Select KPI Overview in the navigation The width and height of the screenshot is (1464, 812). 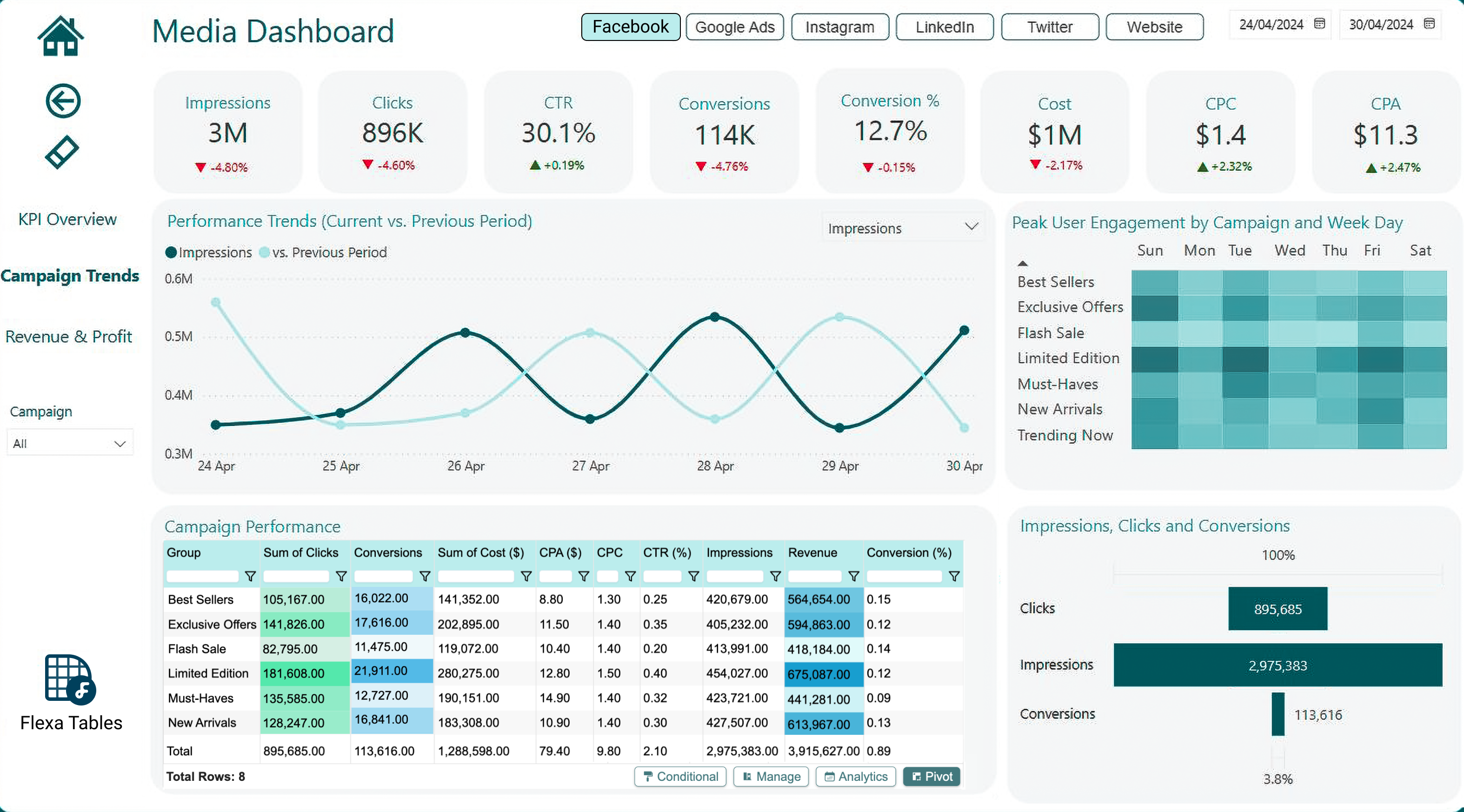coord(67,219)
